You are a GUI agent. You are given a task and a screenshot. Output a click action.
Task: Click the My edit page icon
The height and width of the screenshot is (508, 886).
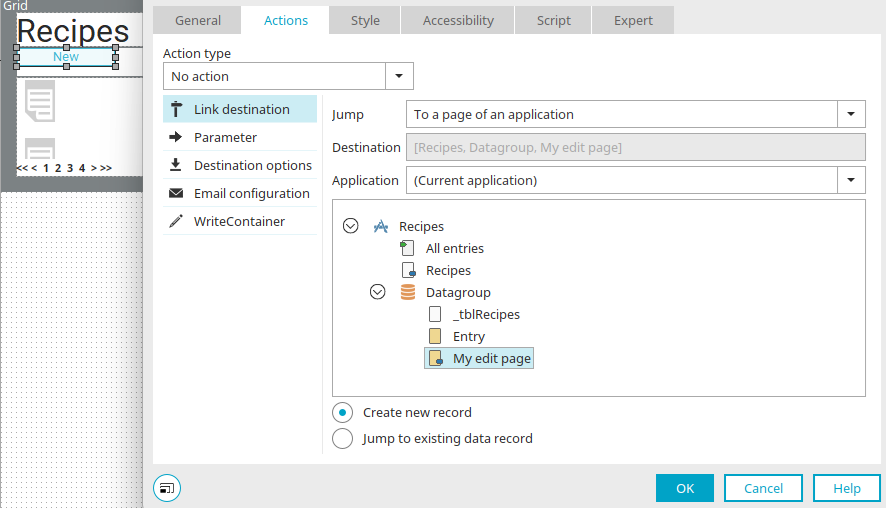(435, 358)
